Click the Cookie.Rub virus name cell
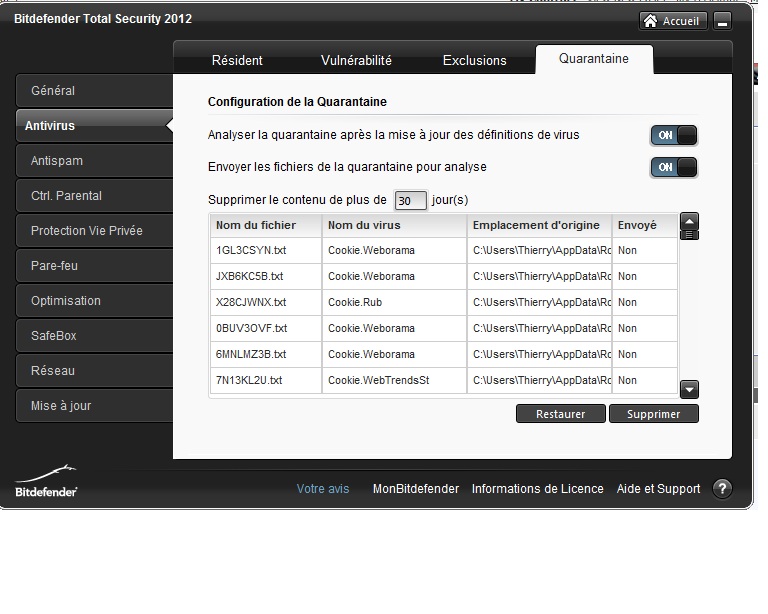The width and height of the screenshot is (768, 614). (x=394, y=302)
